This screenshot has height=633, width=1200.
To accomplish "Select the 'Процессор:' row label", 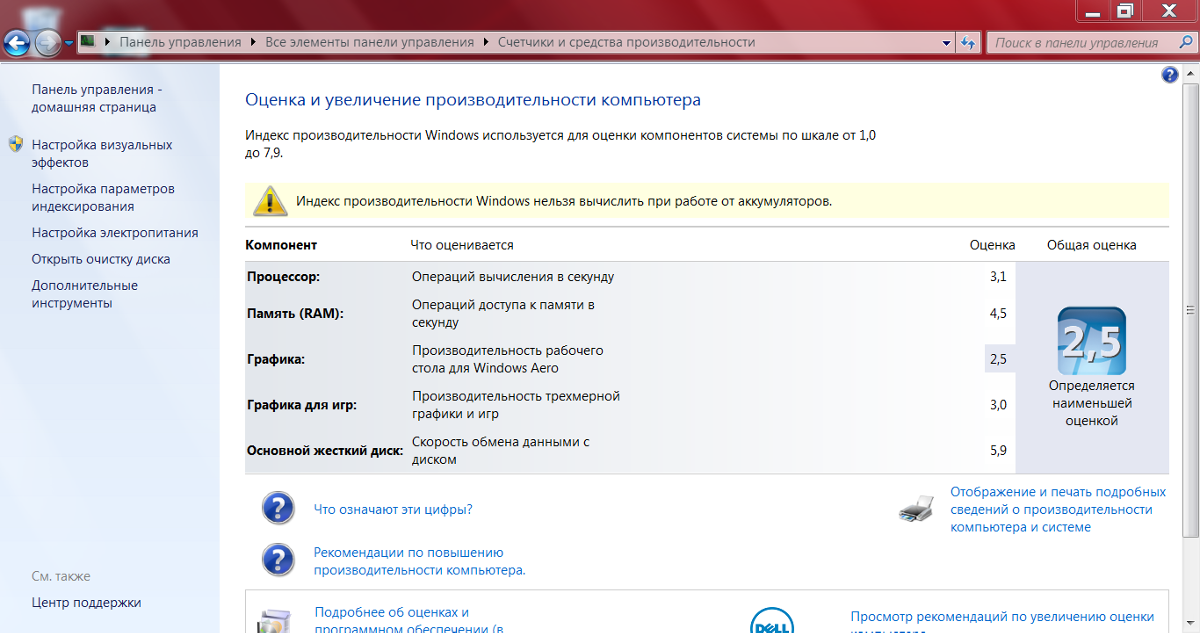I will tap(284, 277).
